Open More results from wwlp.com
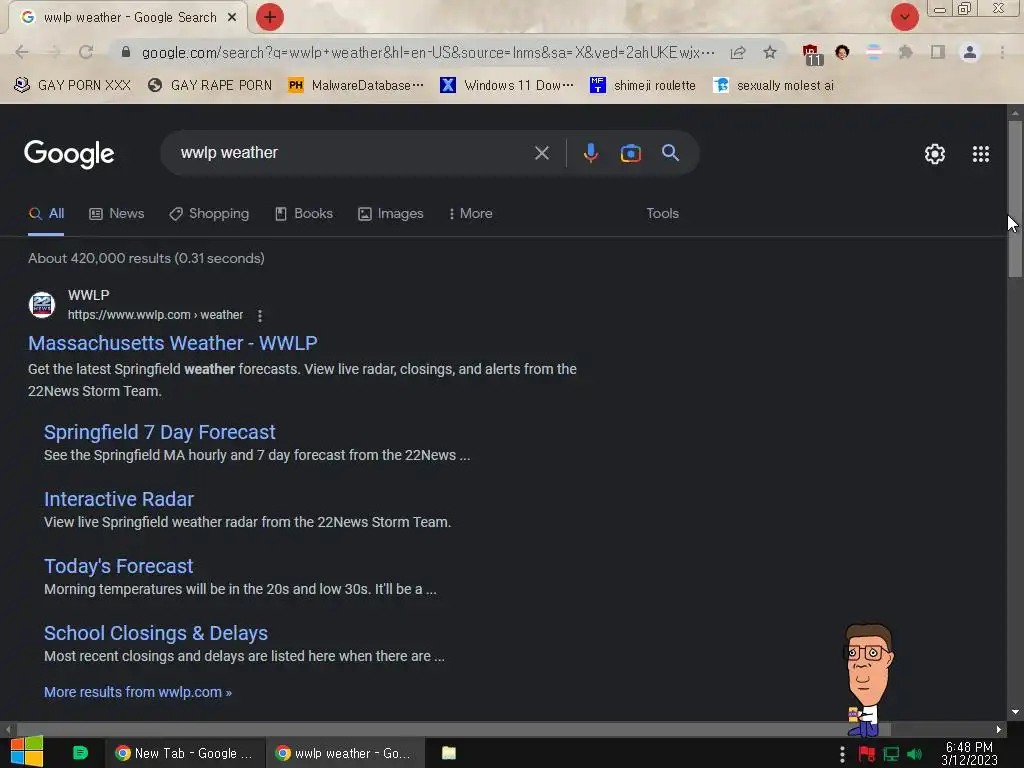 (138, 692)
